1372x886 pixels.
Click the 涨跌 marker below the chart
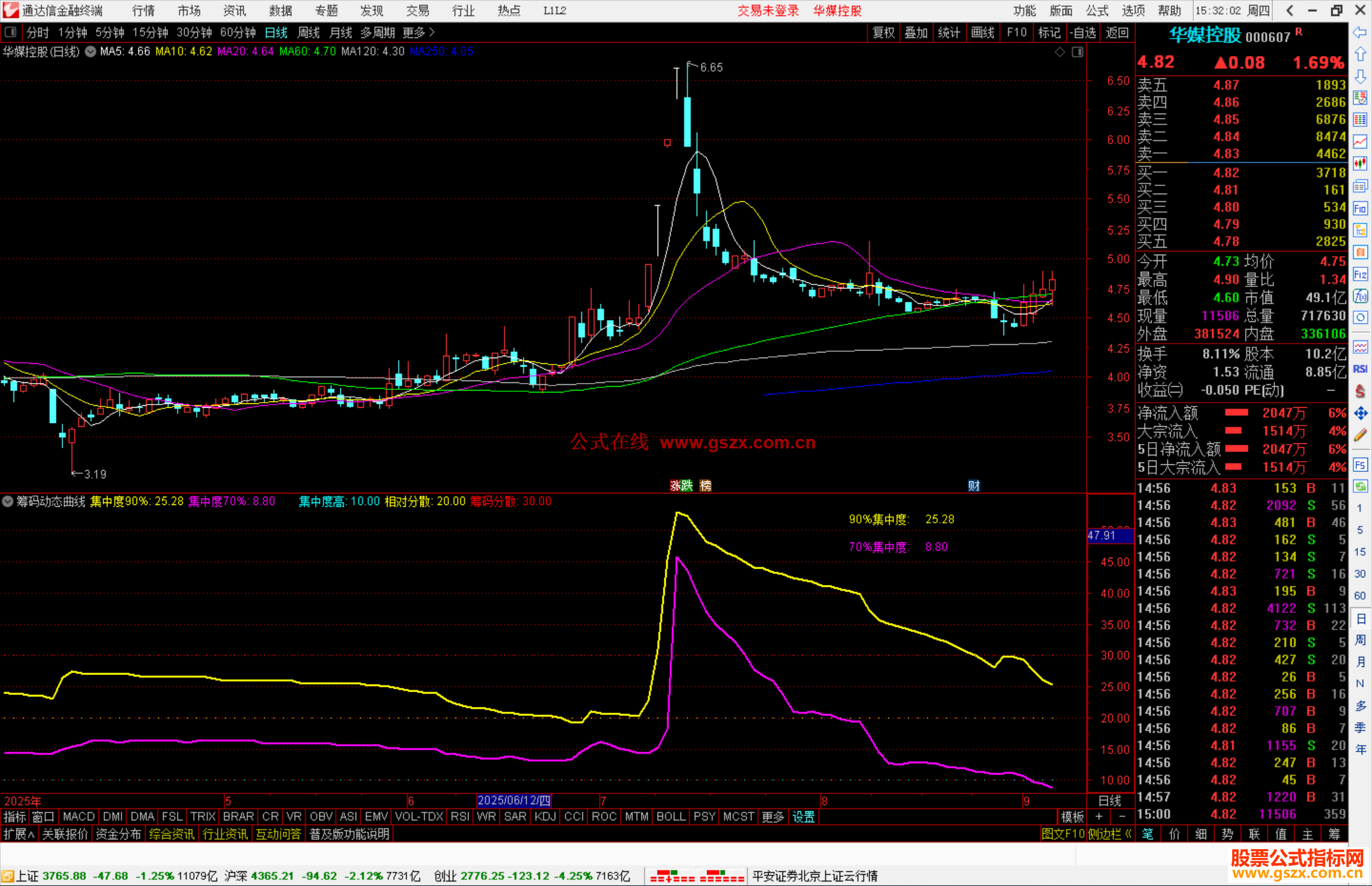(682, 486)
